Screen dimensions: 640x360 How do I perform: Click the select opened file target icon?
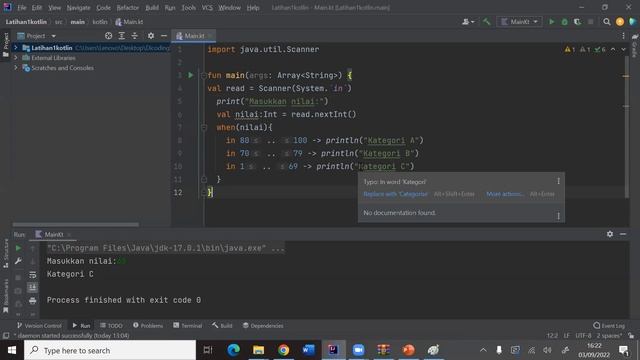(x=108, y=36)
